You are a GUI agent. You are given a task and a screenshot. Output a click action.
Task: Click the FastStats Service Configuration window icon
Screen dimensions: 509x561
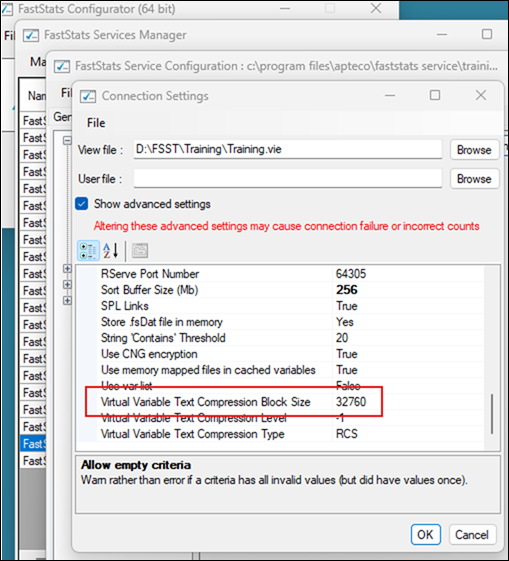pyautogui.click(x=62, y=67)
